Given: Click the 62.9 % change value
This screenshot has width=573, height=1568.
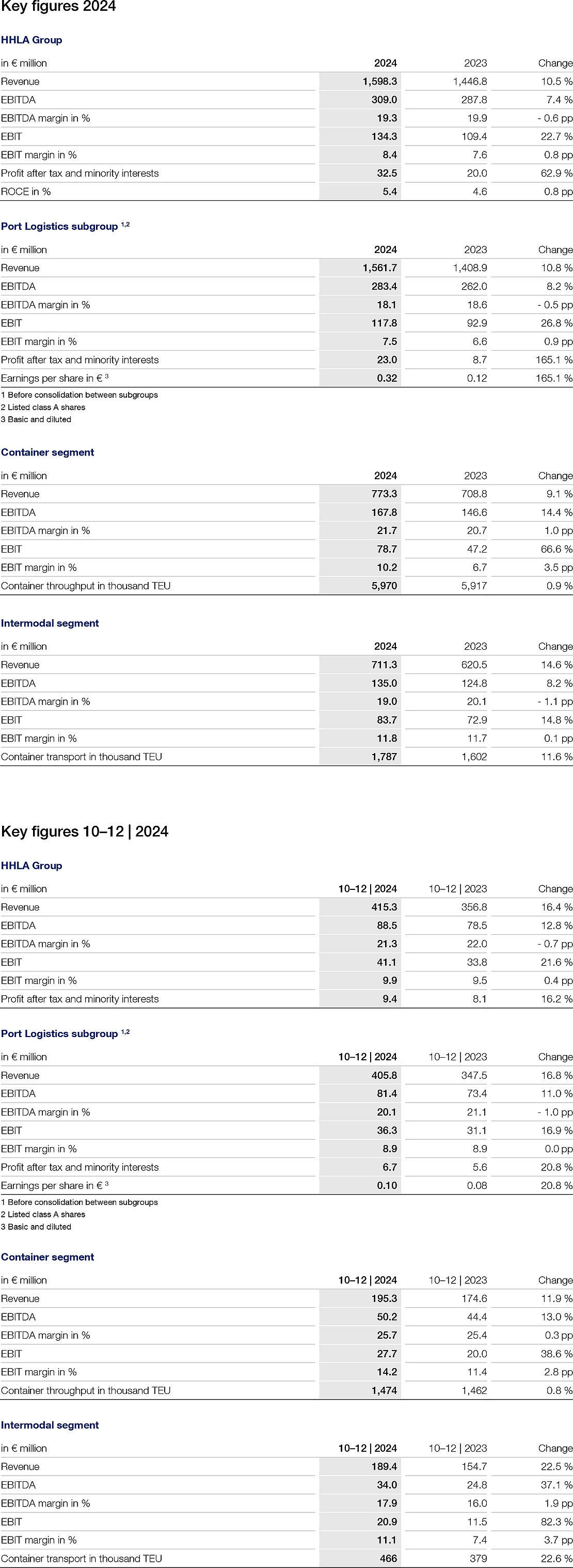Looking at the screenshot, I should (x=556, y=174).
